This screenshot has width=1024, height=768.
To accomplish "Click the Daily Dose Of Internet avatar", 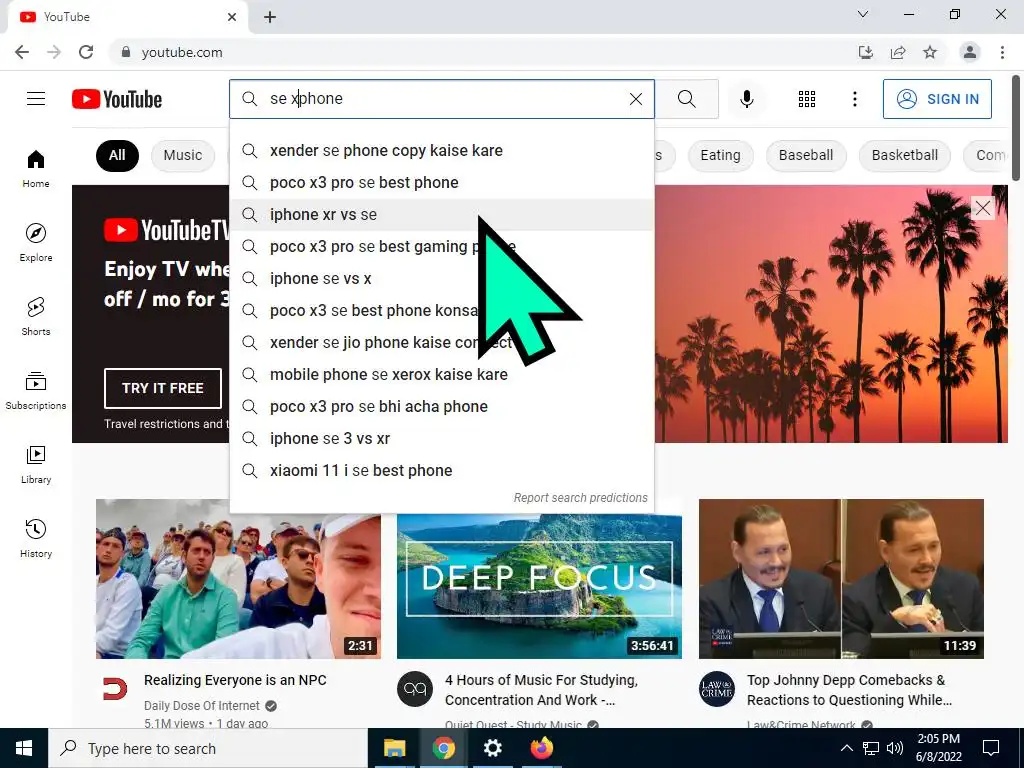I will click(x=115, y=688).
